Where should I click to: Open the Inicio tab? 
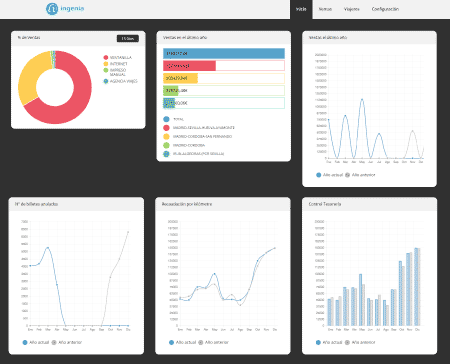[x=301, y=9]
